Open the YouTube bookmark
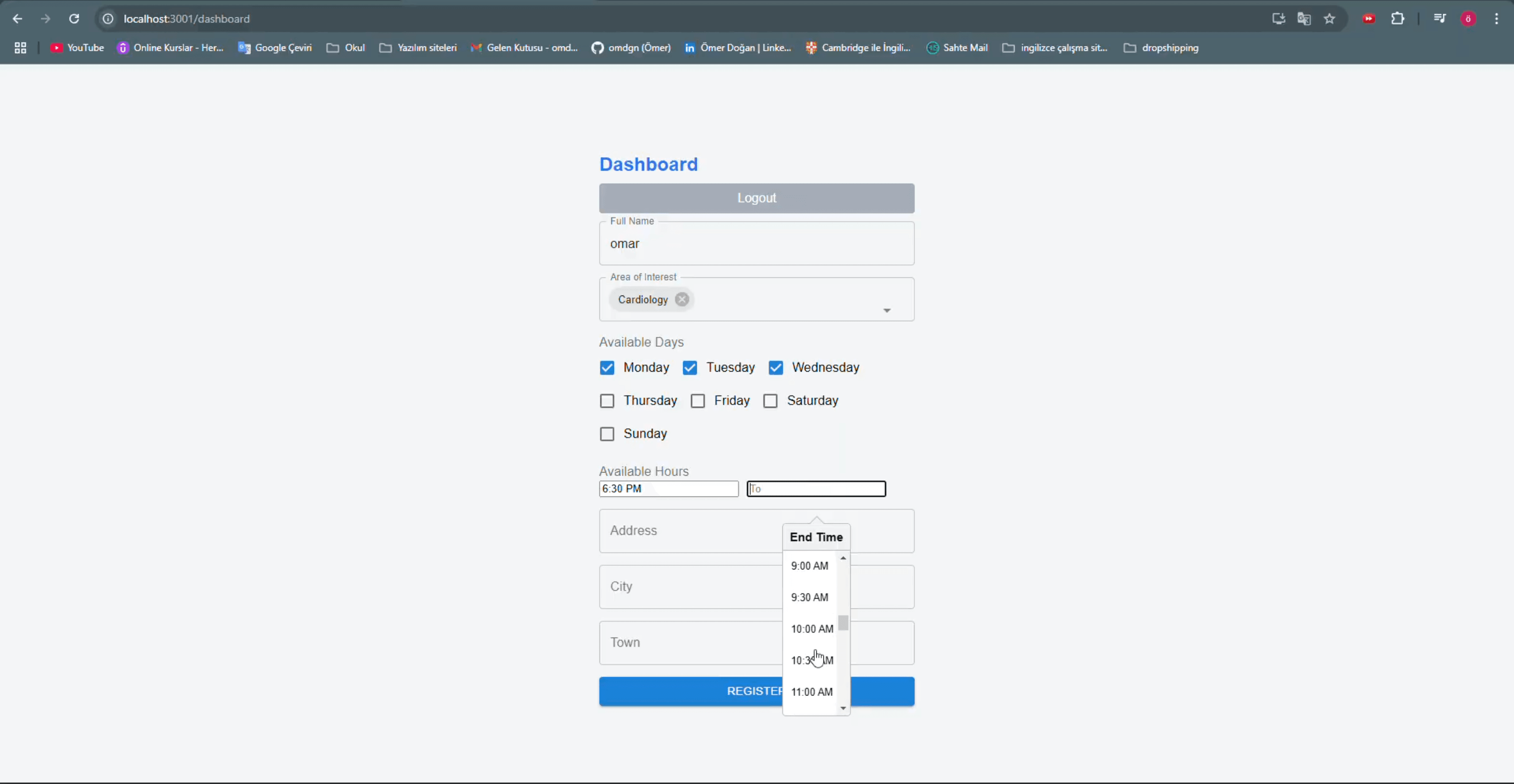The height and width of the screenshot is (784, 1514). pos(77,48)
